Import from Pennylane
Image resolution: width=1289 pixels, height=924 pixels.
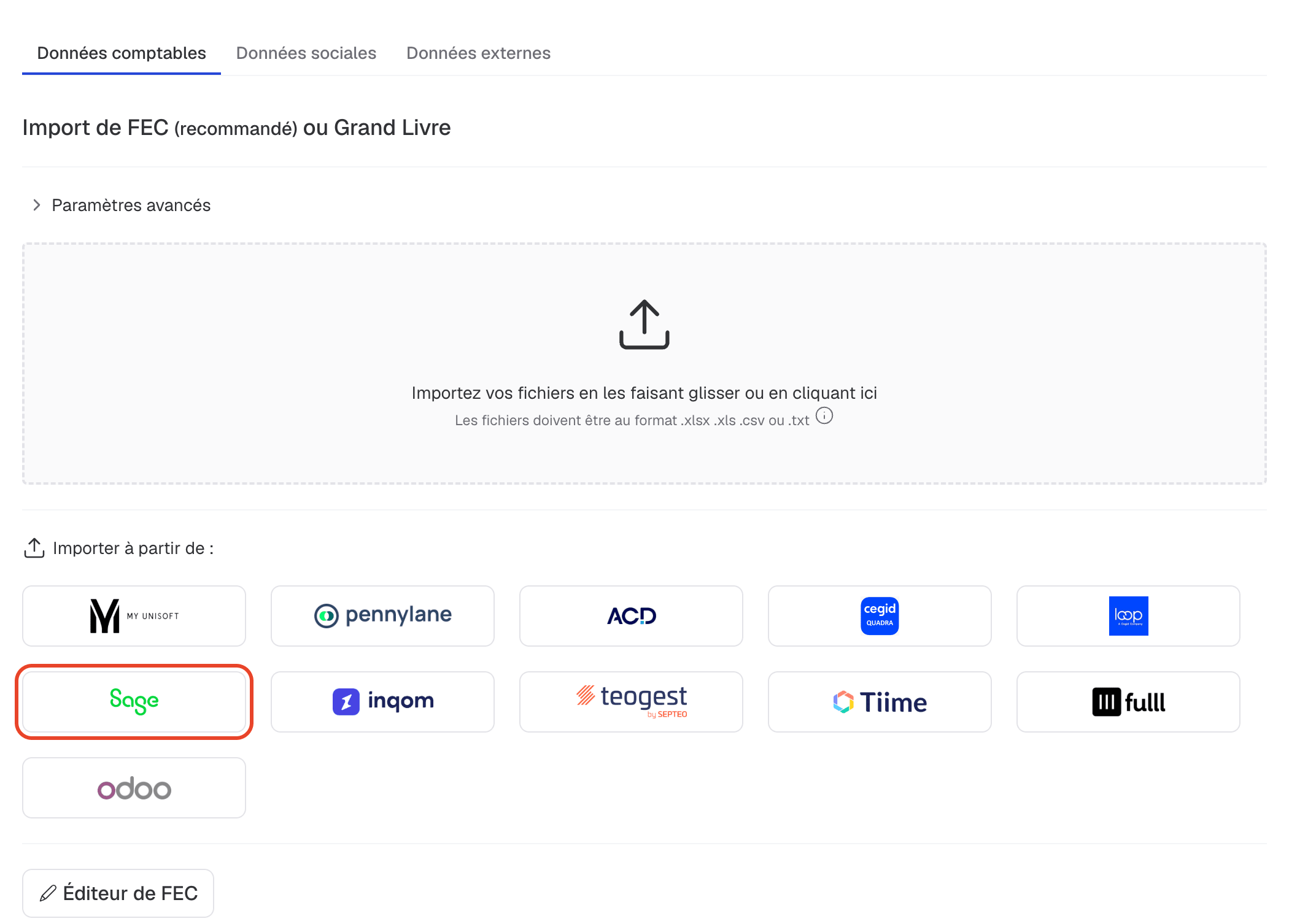pyautogui.click(x=383, y=616)
